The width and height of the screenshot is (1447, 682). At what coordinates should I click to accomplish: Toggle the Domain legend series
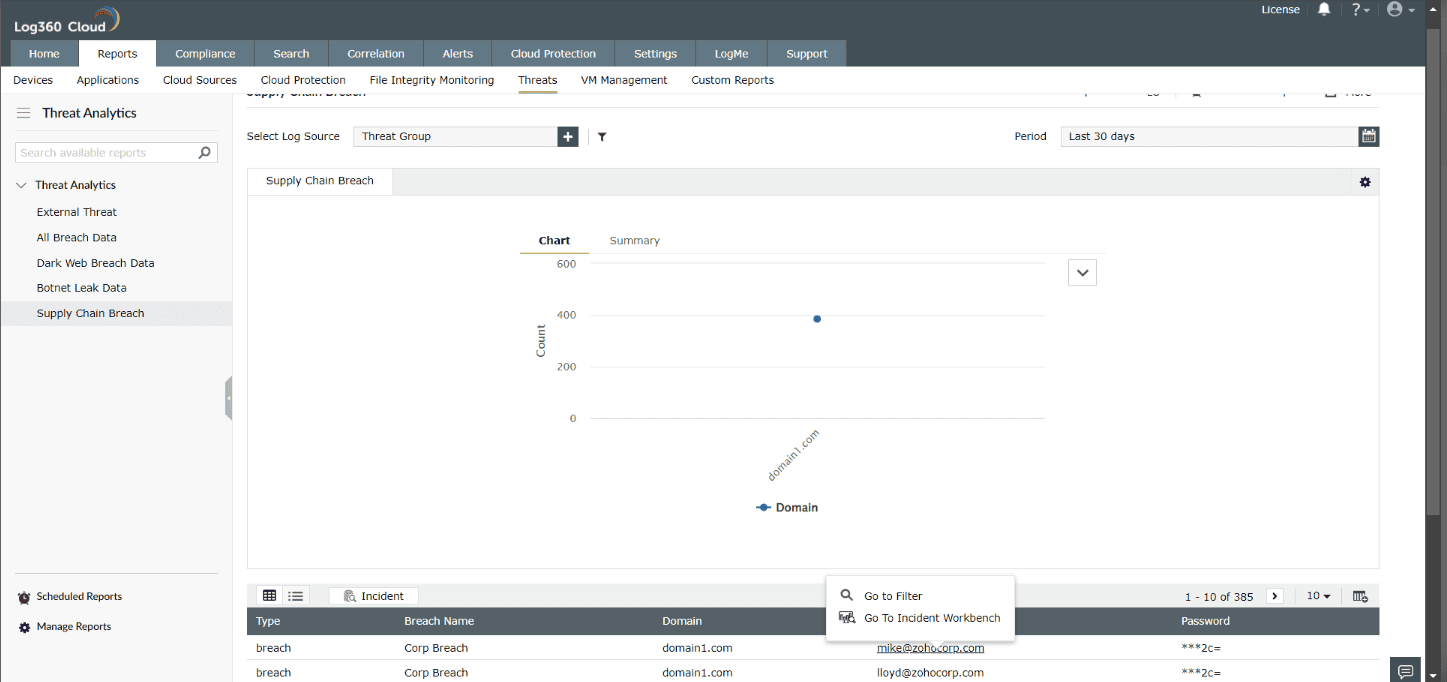[788, 508]
